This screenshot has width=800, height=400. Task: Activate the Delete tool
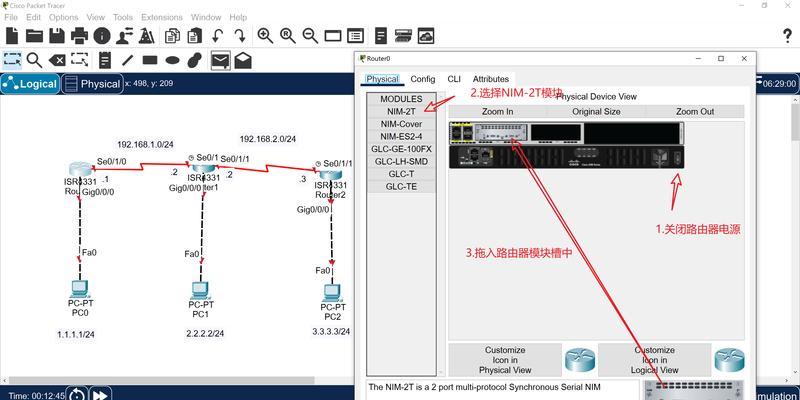coord(57,60)
